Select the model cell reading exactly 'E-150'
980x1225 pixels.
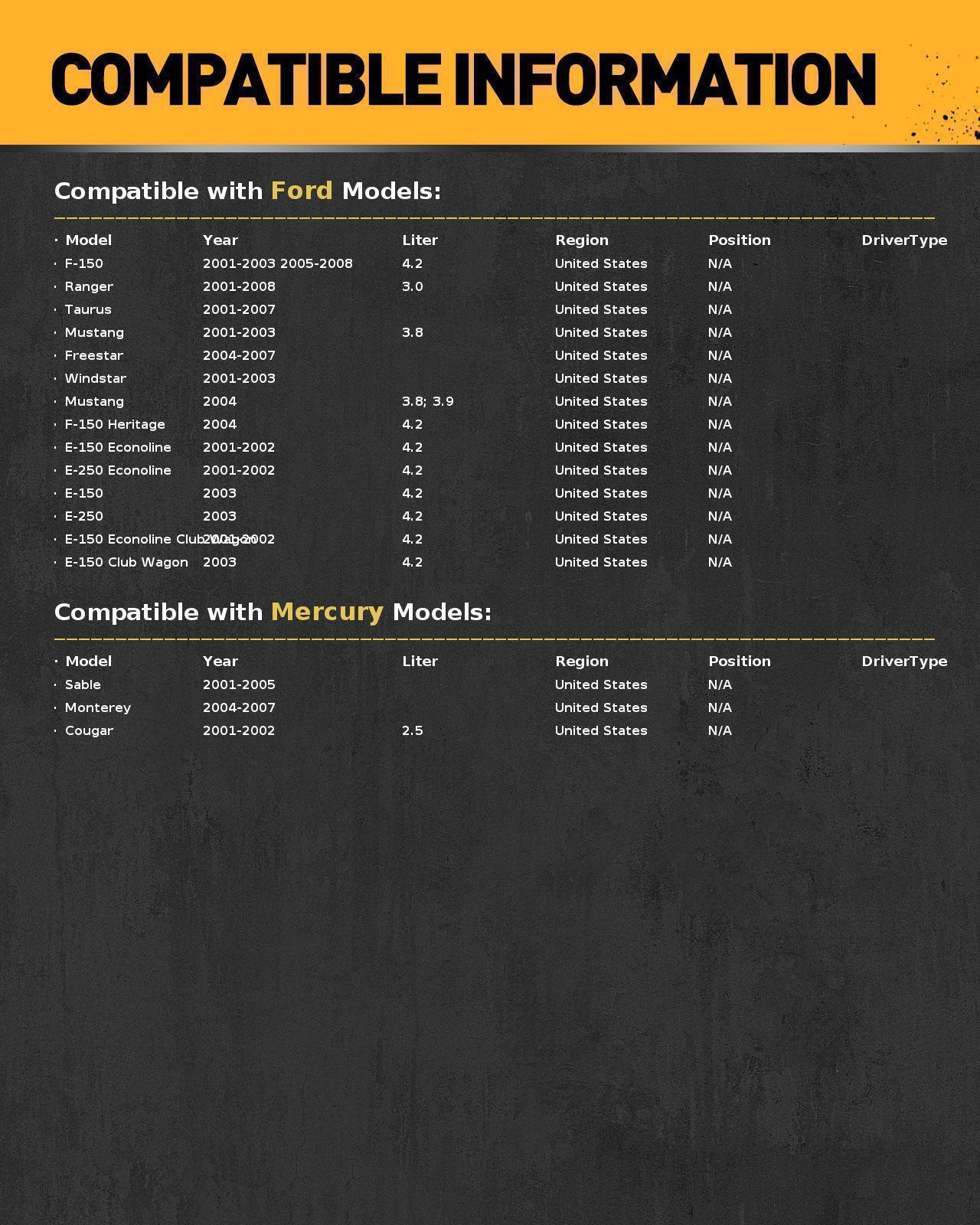point(84,493)
